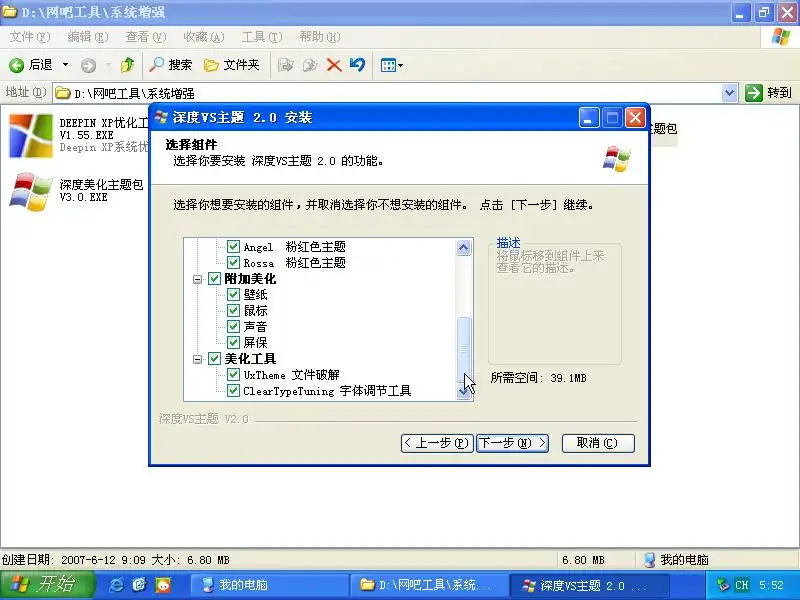Open the Search (搜索) toolbar button
The width and height of the screenshot is (800, 600).
click(170, 65)
